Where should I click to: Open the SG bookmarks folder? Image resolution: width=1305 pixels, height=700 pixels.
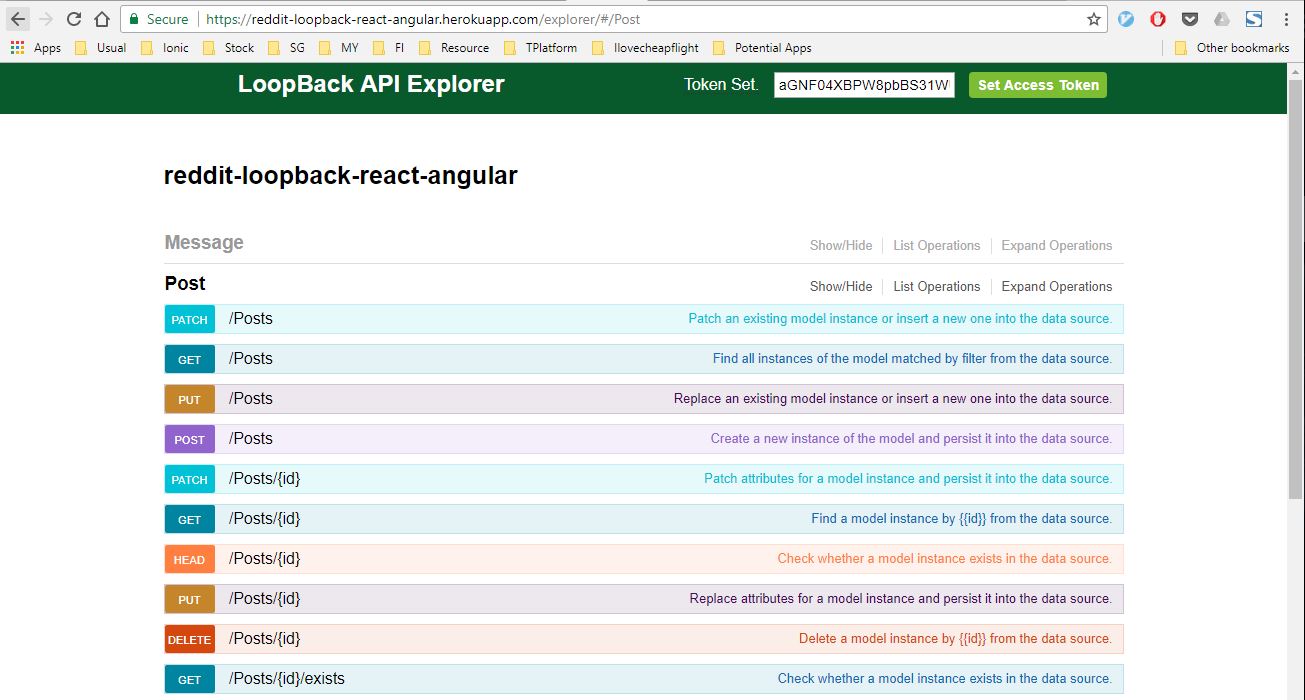[286, 47]
